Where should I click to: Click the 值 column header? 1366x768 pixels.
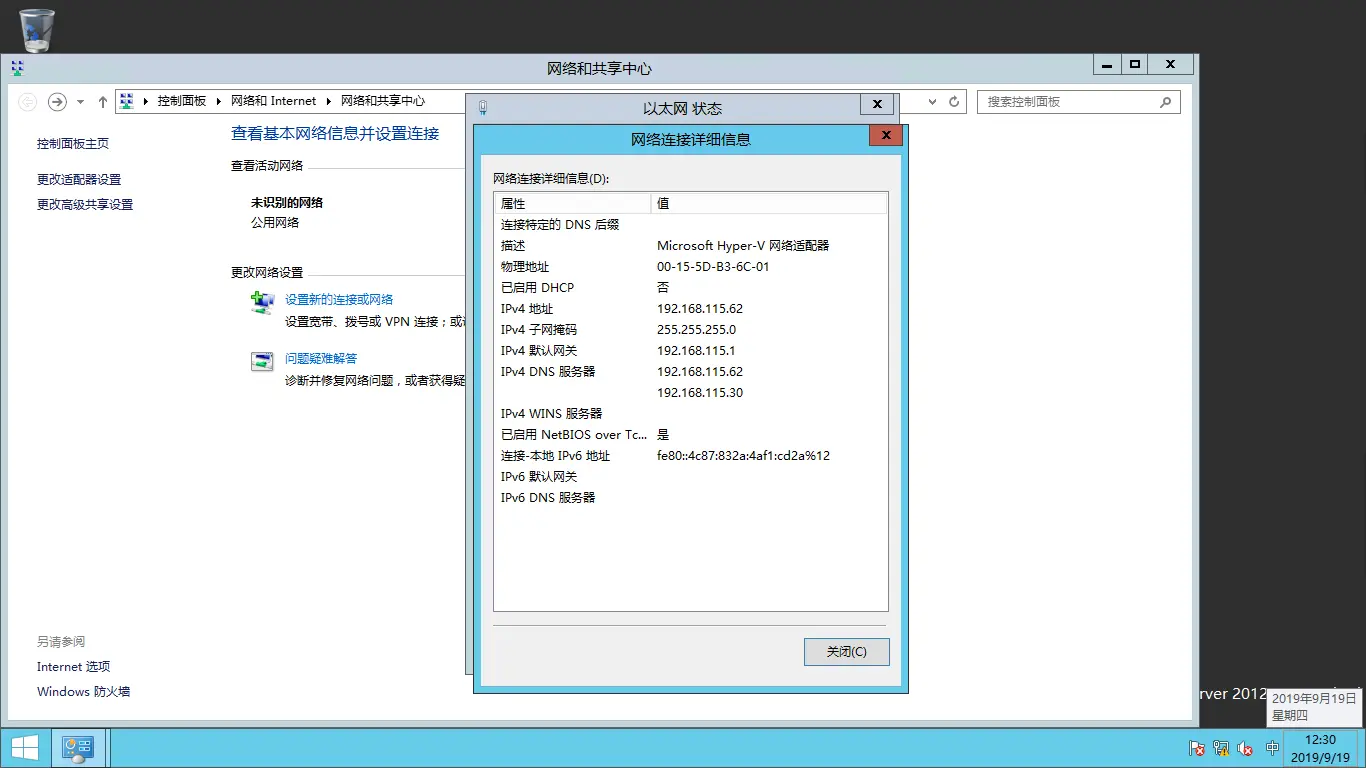pos(769,203)
